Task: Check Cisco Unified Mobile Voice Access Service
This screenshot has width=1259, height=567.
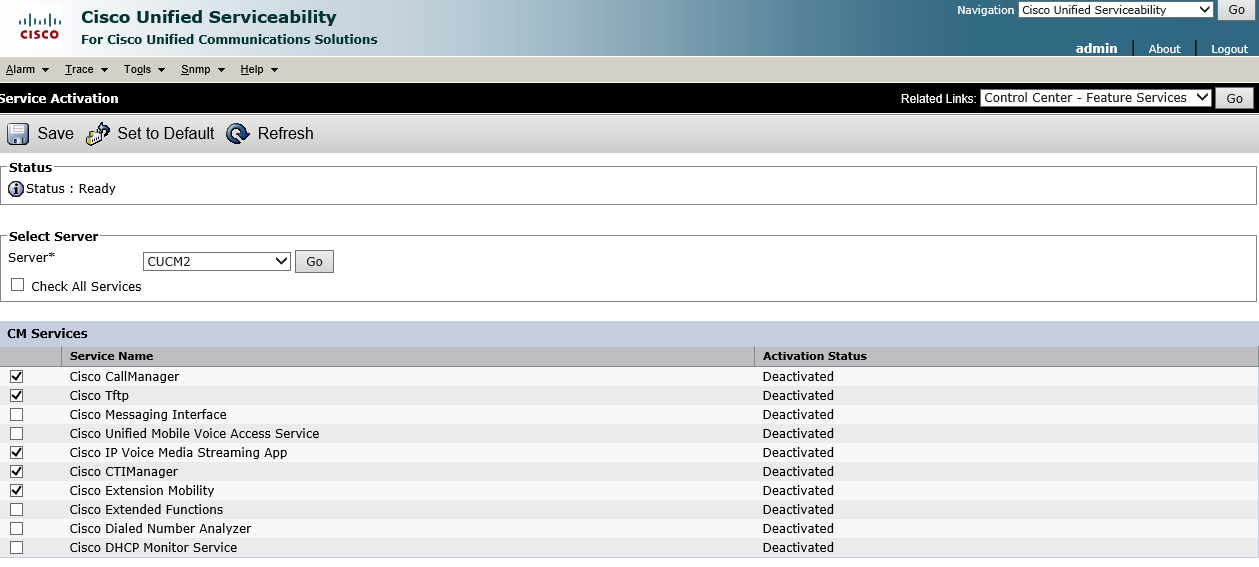Action: tap(17, 434)
